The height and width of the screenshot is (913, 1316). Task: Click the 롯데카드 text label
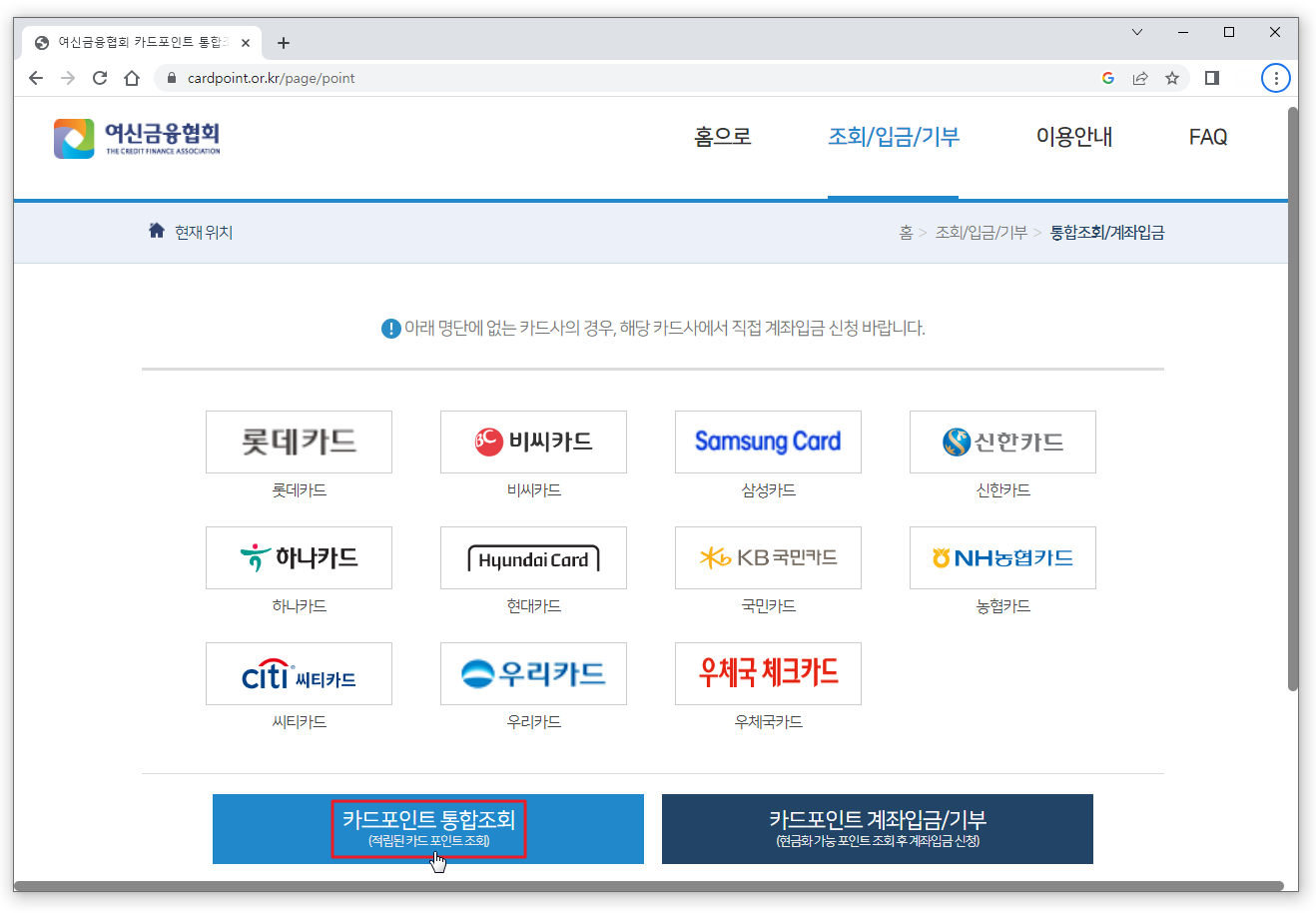coord(299,490)
